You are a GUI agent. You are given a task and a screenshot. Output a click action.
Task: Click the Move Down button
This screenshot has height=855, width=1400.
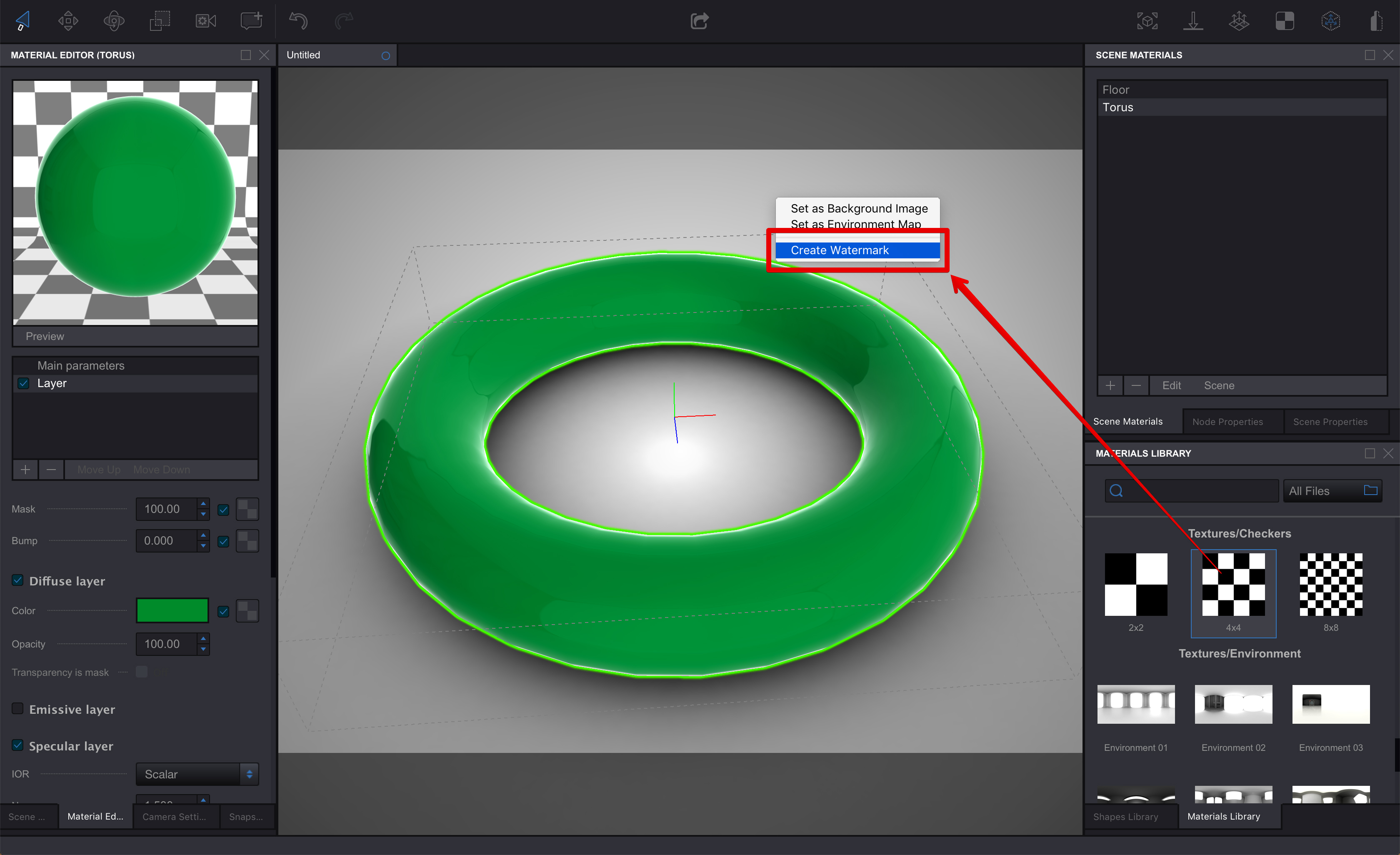pos(161,469)
